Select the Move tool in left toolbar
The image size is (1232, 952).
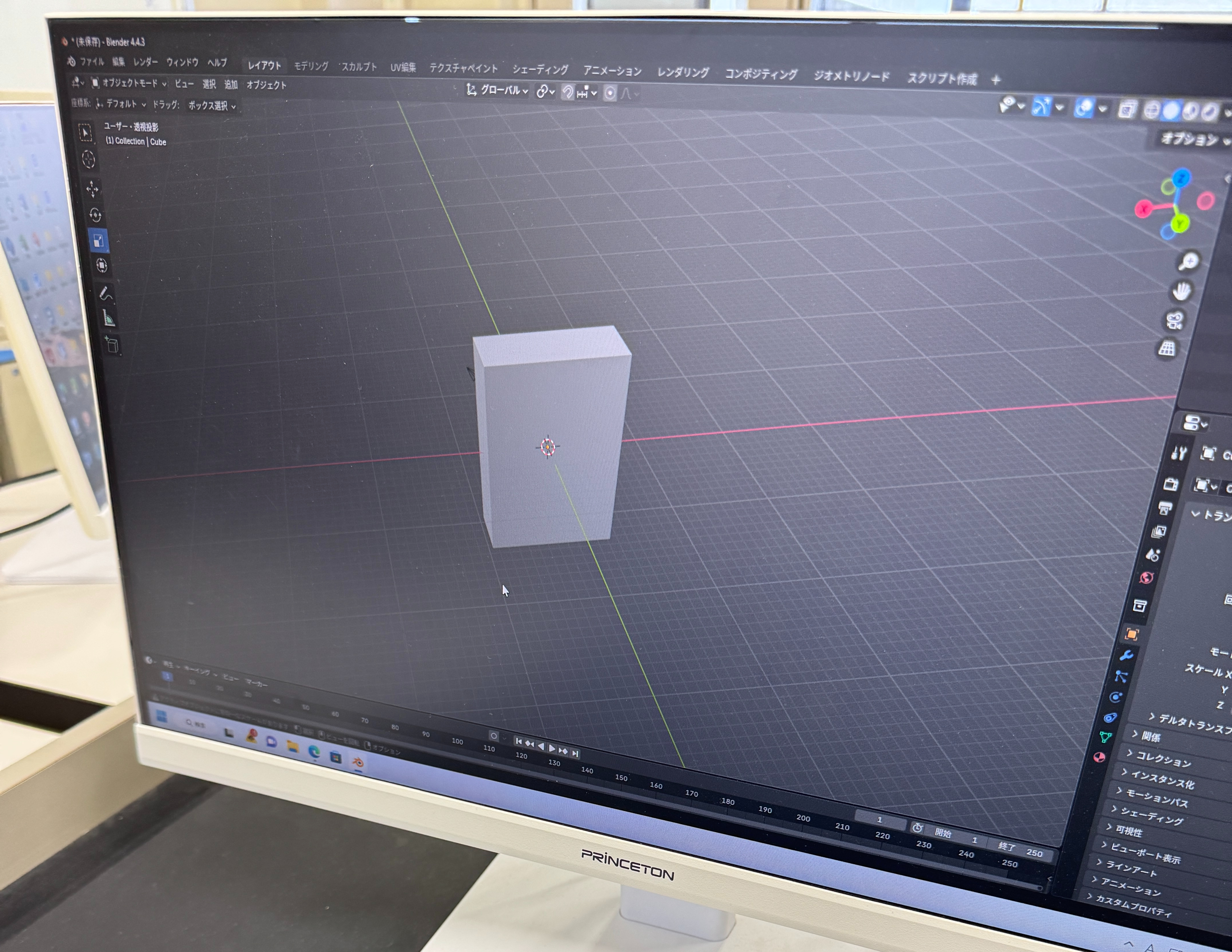[x=92, y=188]
